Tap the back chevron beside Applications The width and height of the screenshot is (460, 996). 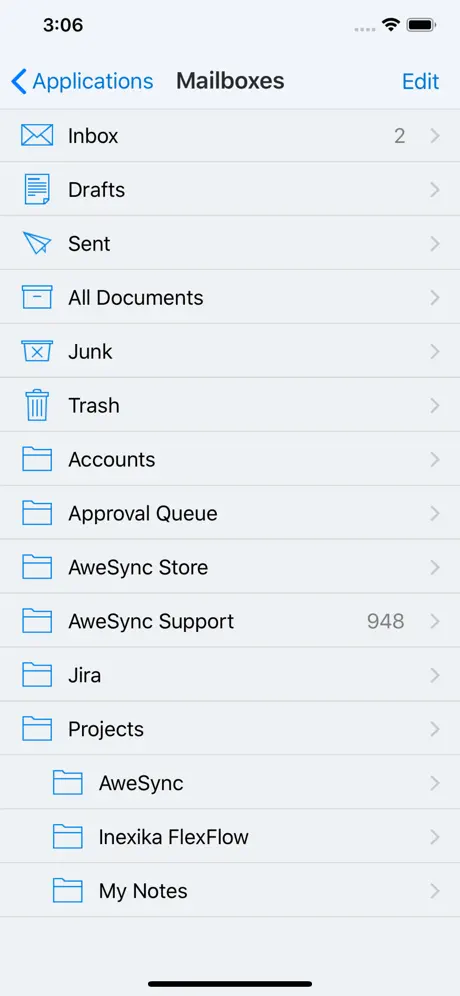pos(19,81)
